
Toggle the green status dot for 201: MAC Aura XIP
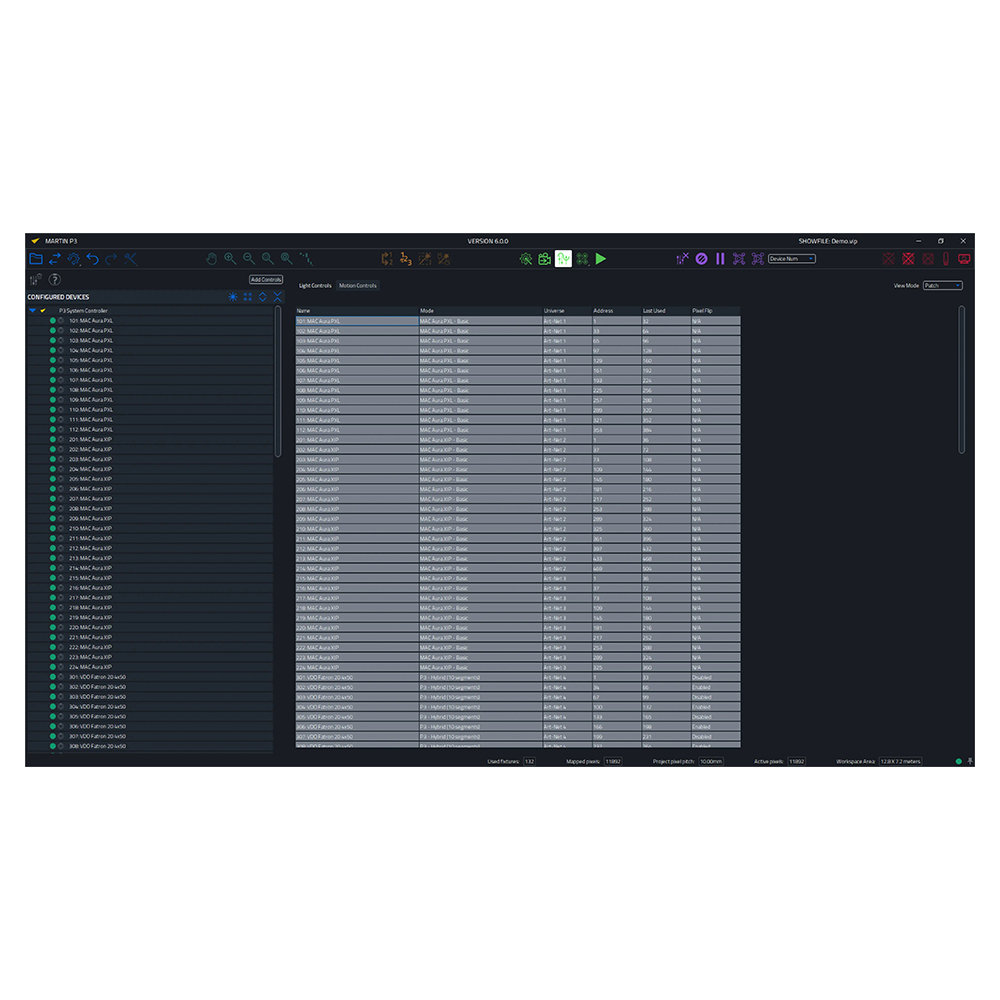[53, 439]
